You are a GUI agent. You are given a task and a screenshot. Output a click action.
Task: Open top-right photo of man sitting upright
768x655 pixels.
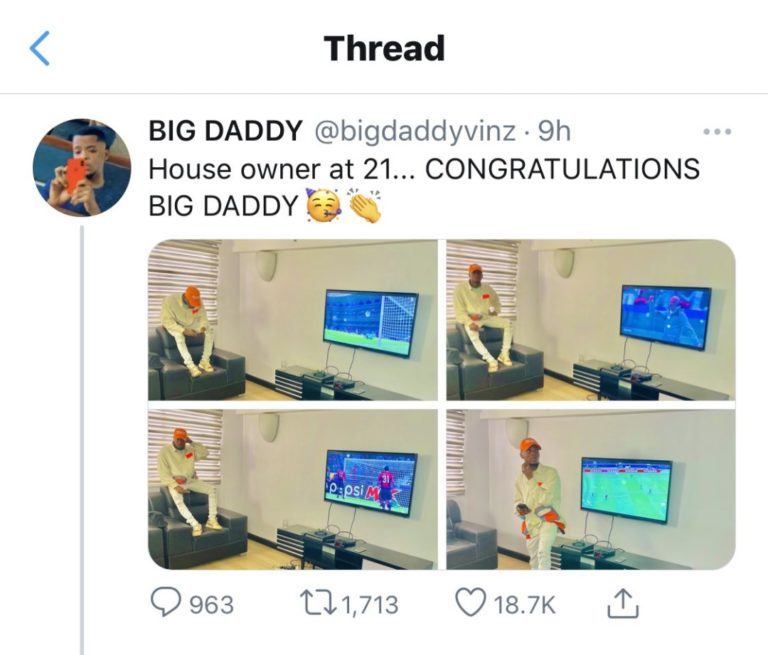click(591, 320)
